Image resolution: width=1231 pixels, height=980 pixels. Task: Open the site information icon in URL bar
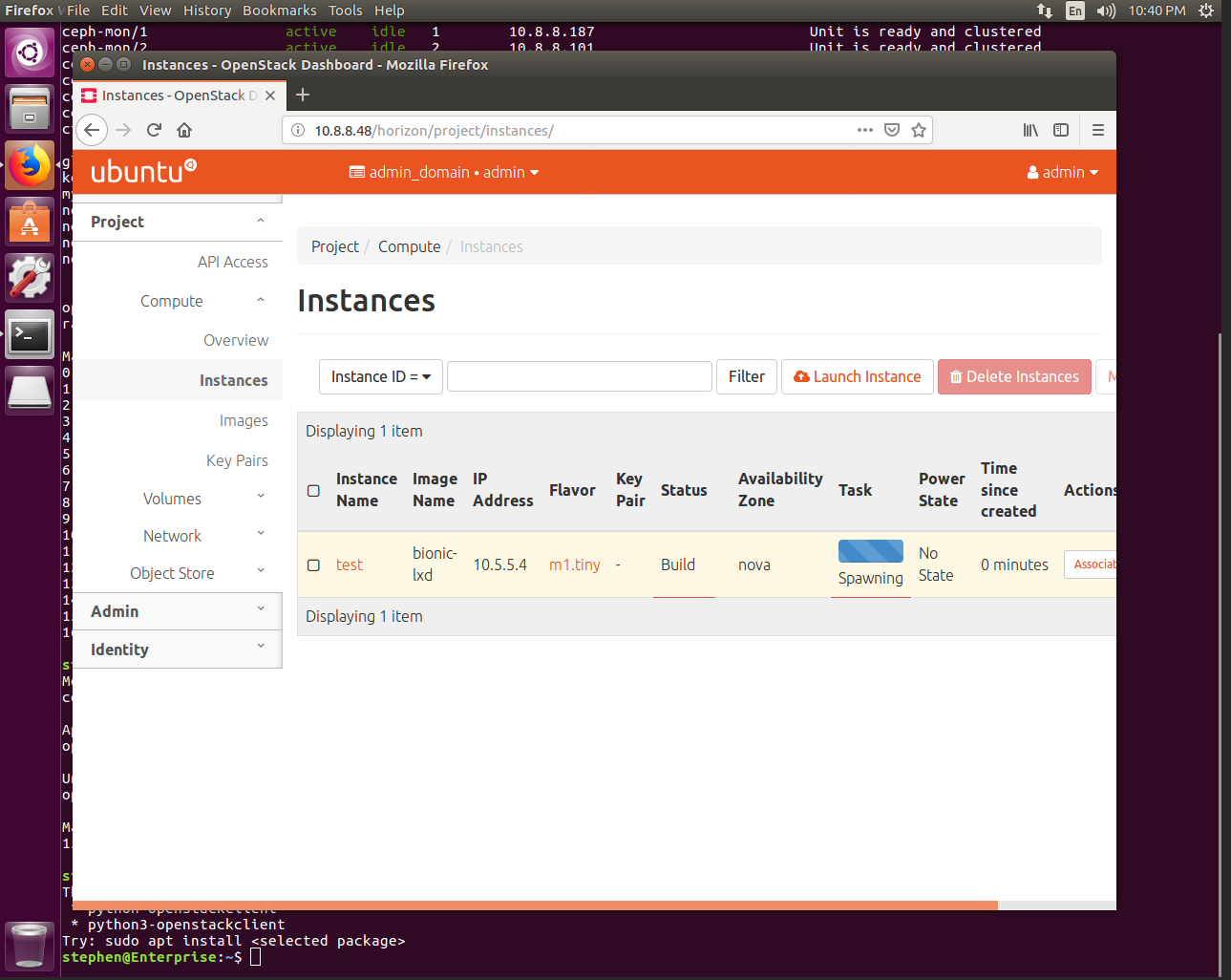point(297,130)
